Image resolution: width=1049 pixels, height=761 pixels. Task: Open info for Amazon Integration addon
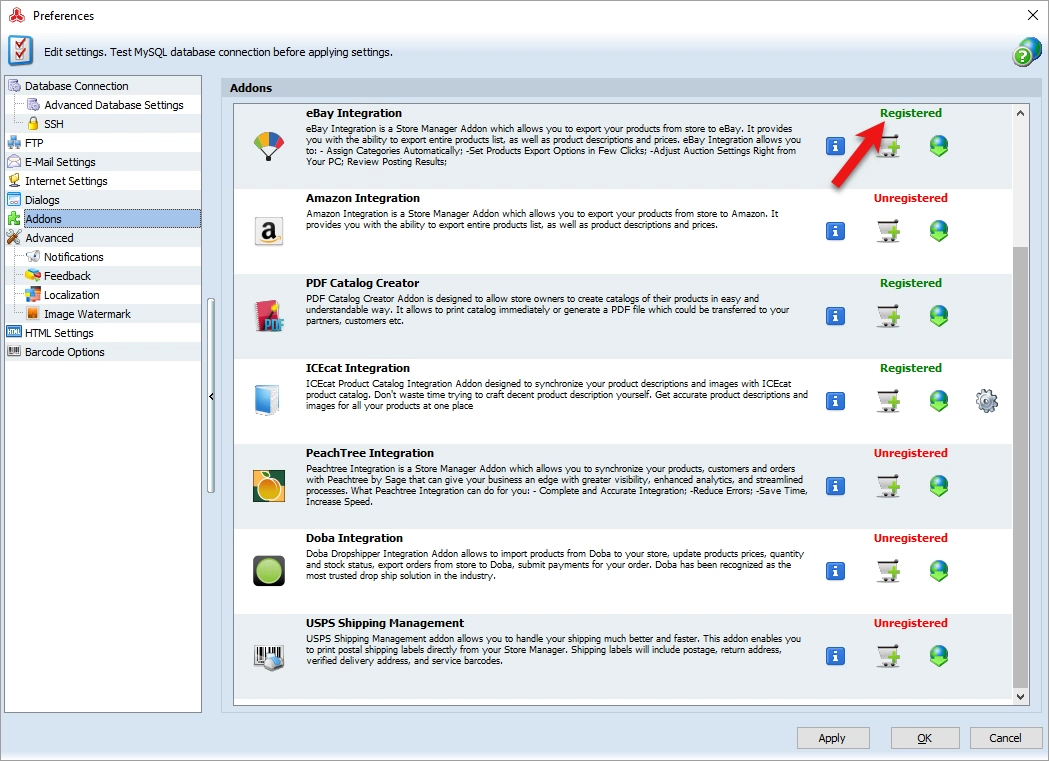point(835,231)
